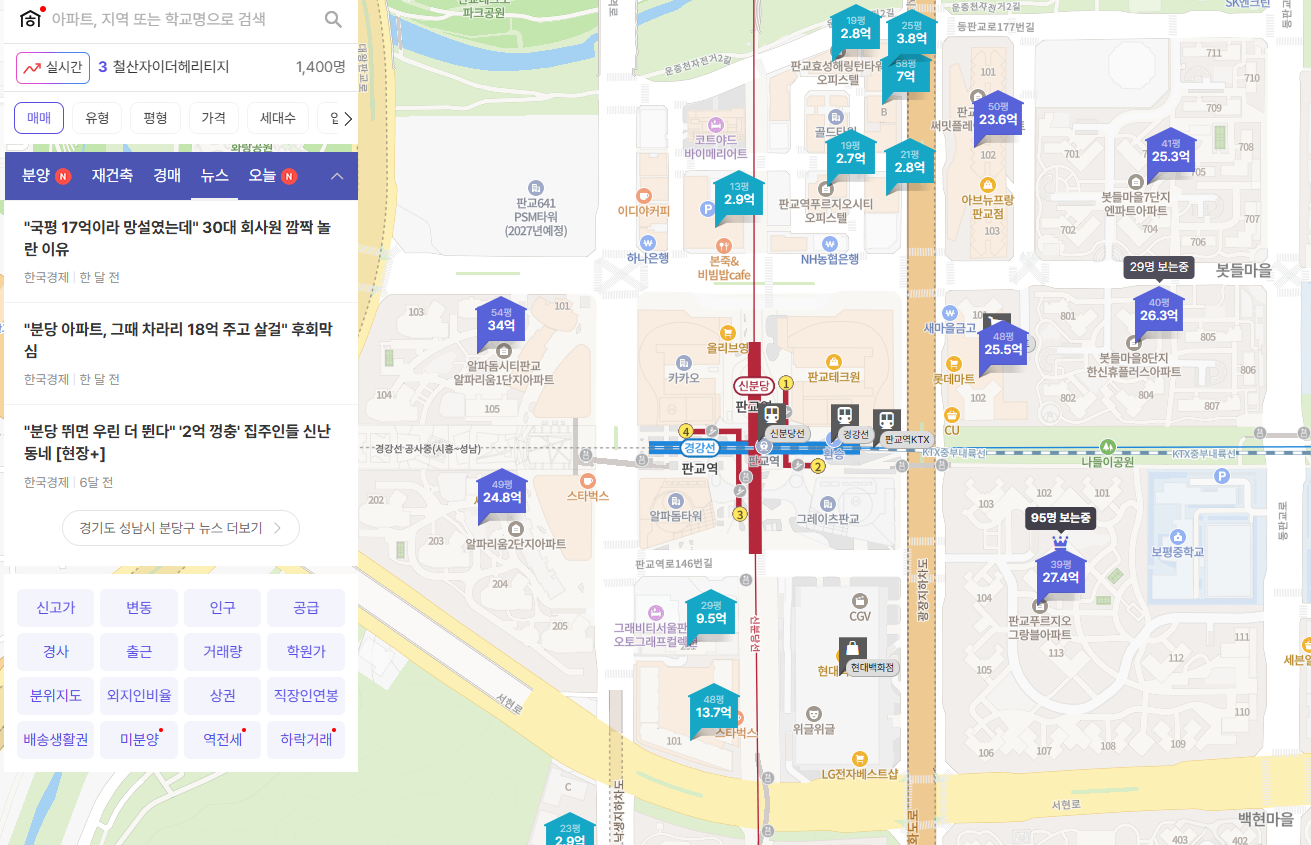Select the 외지인비율 shortcut
The height and width of the screenshot is (845, 1311).
(139, 696)
